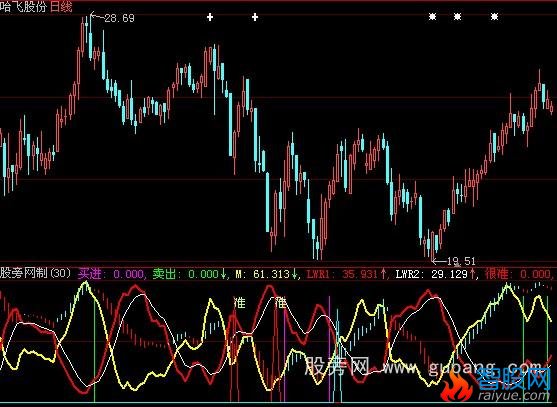Click the 买进: 0.000 value
The image size is (557, 407).
coord(112,273)
